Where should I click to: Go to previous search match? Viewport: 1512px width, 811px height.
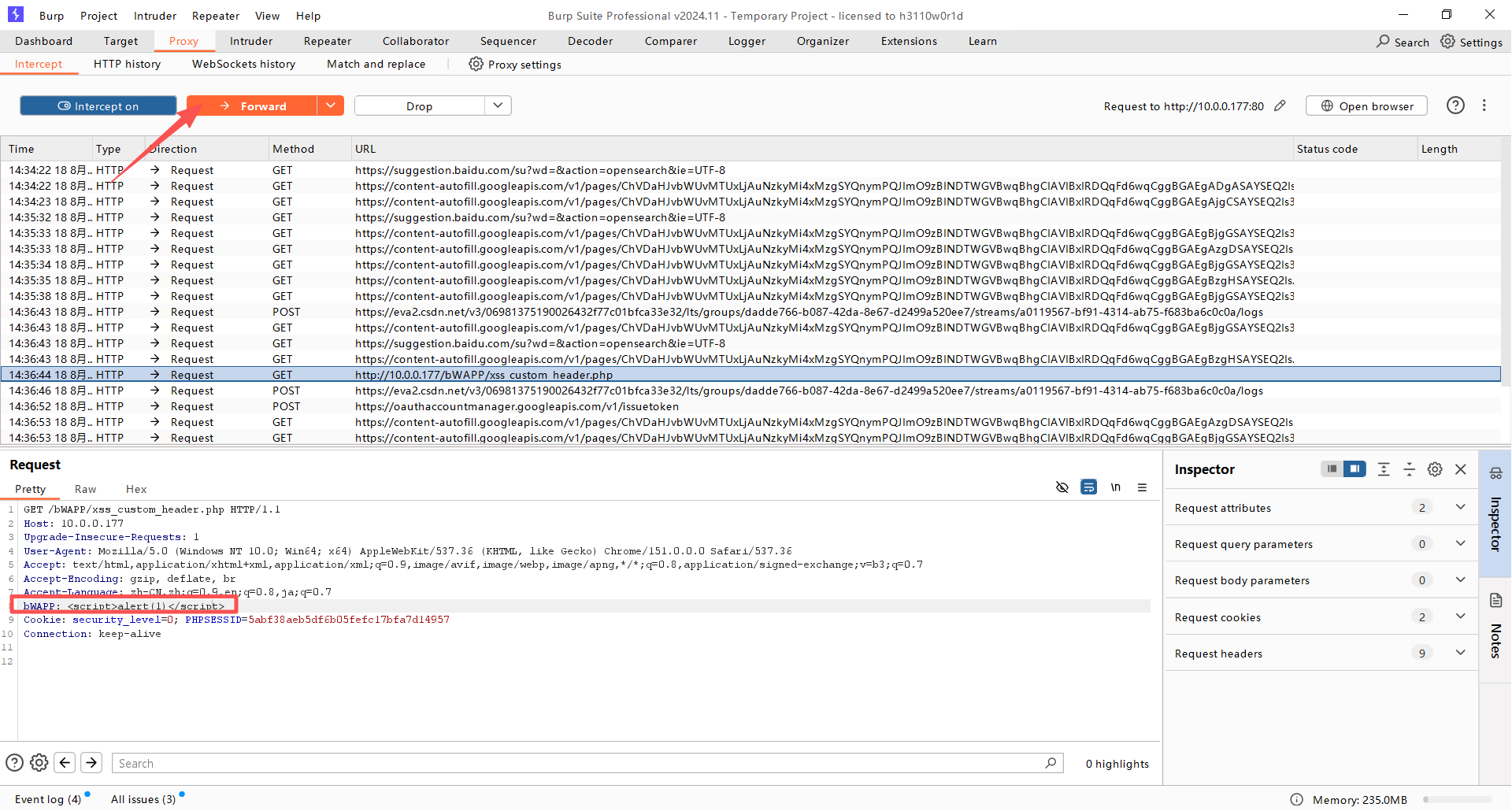65,762
